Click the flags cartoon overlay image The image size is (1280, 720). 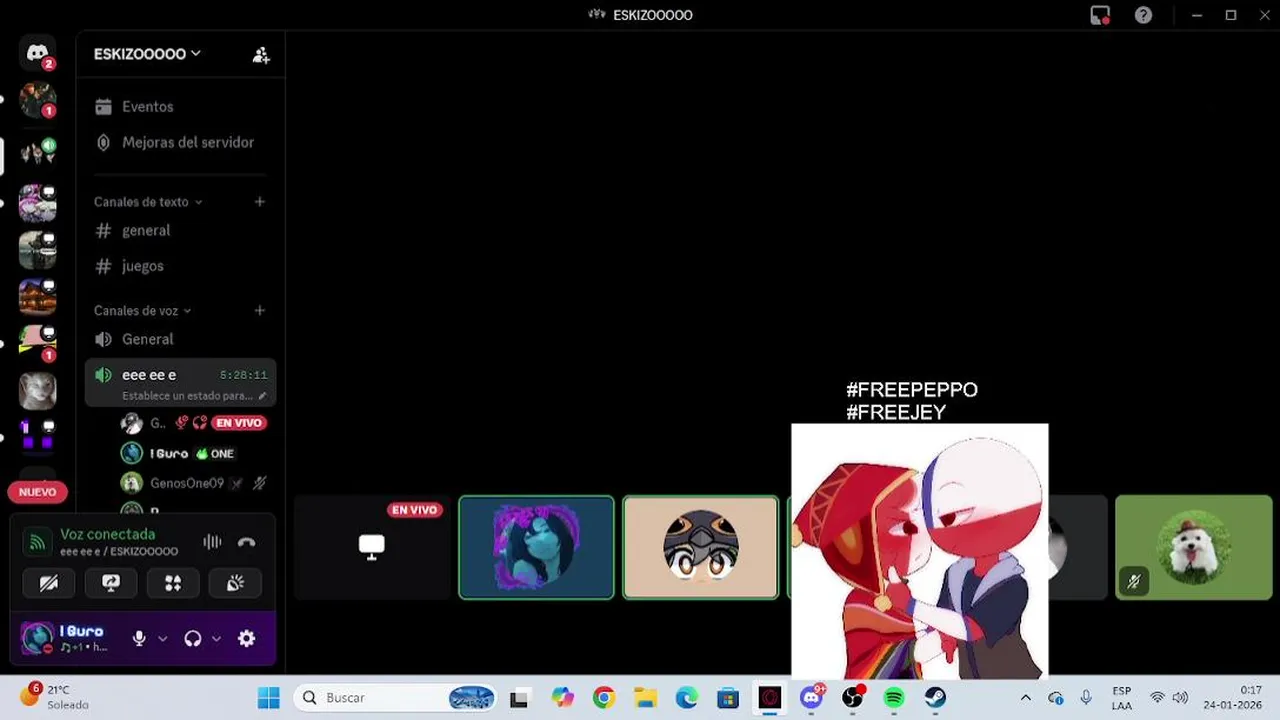(x=920, y=551)
